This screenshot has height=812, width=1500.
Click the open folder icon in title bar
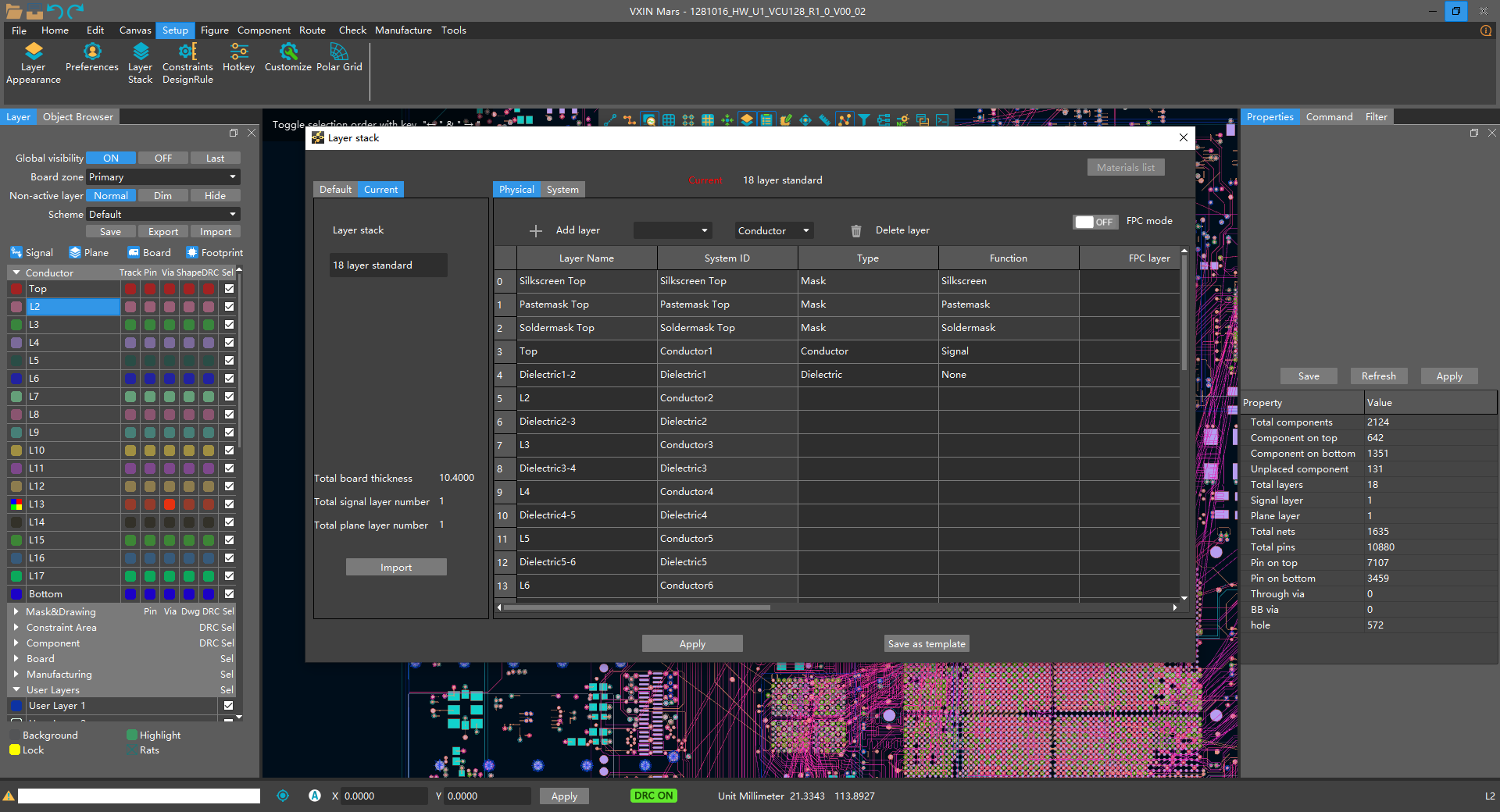point(14,11)
